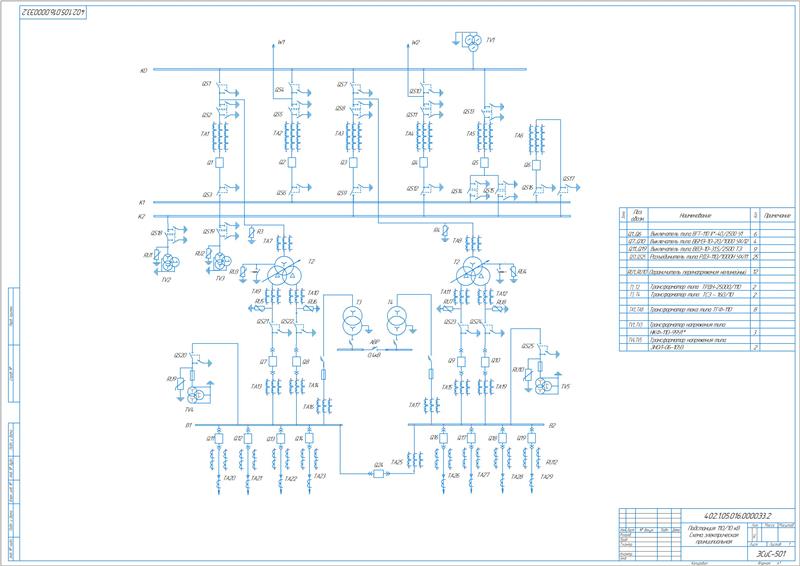Click title text Подстанция 110/10 кВ
800x566 pixels.
[713, 528]
